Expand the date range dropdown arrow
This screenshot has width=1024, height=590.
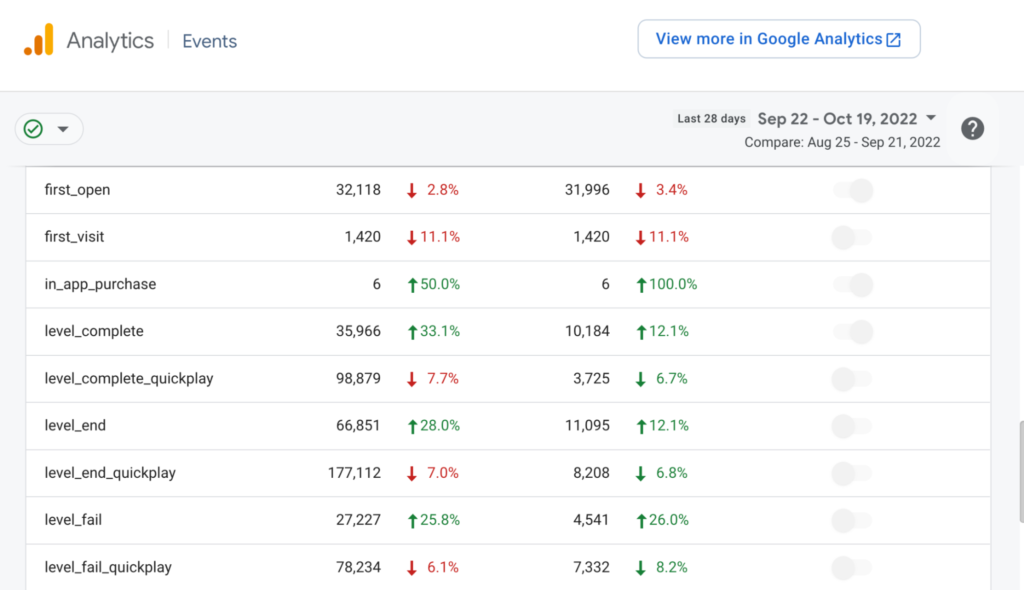click(x=932, y=118)
